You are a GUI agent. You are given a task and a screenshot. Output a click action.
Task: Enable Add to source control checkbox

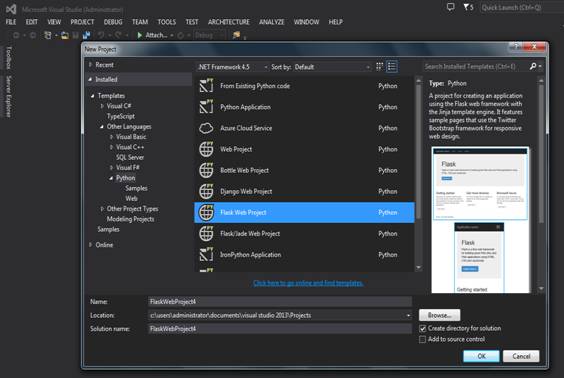[423, 339]
